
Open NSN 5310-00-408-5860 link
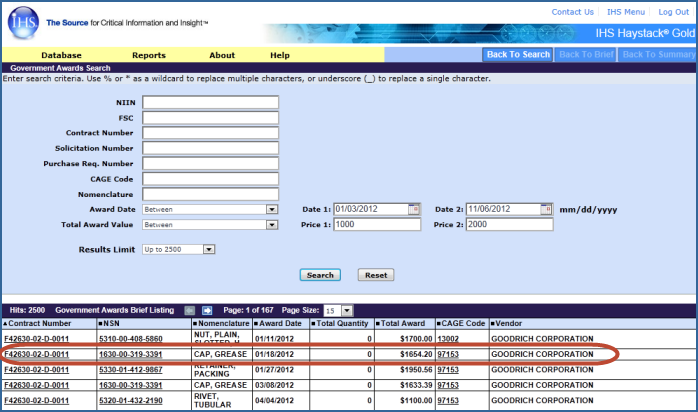coord(131,339)
